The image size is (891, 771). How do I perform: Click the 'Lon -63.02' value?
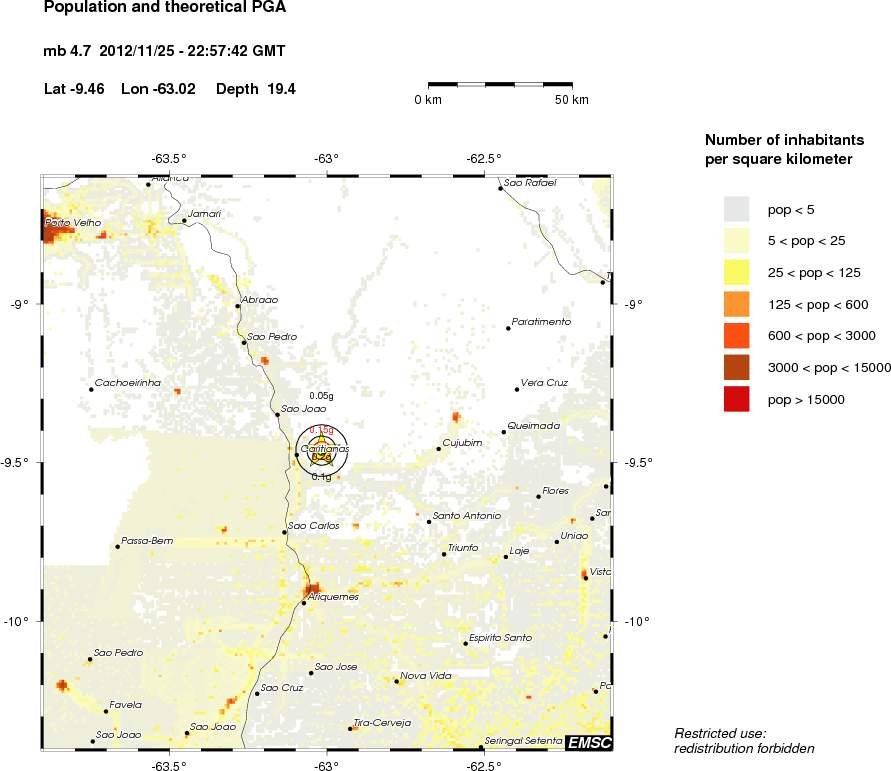[x=159, y=89]
